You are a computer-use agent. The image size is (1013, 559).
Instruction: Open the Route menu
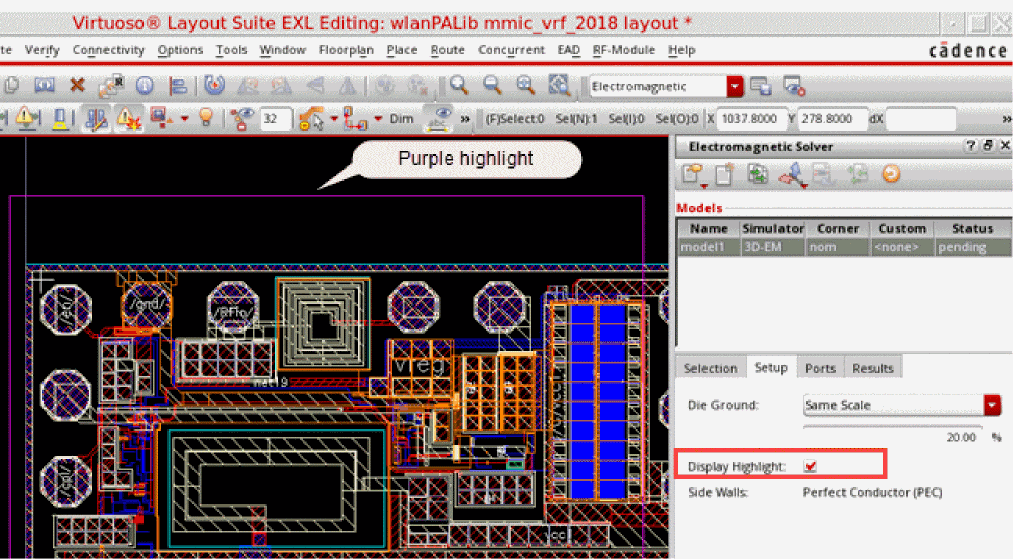[x=448, y=50]
